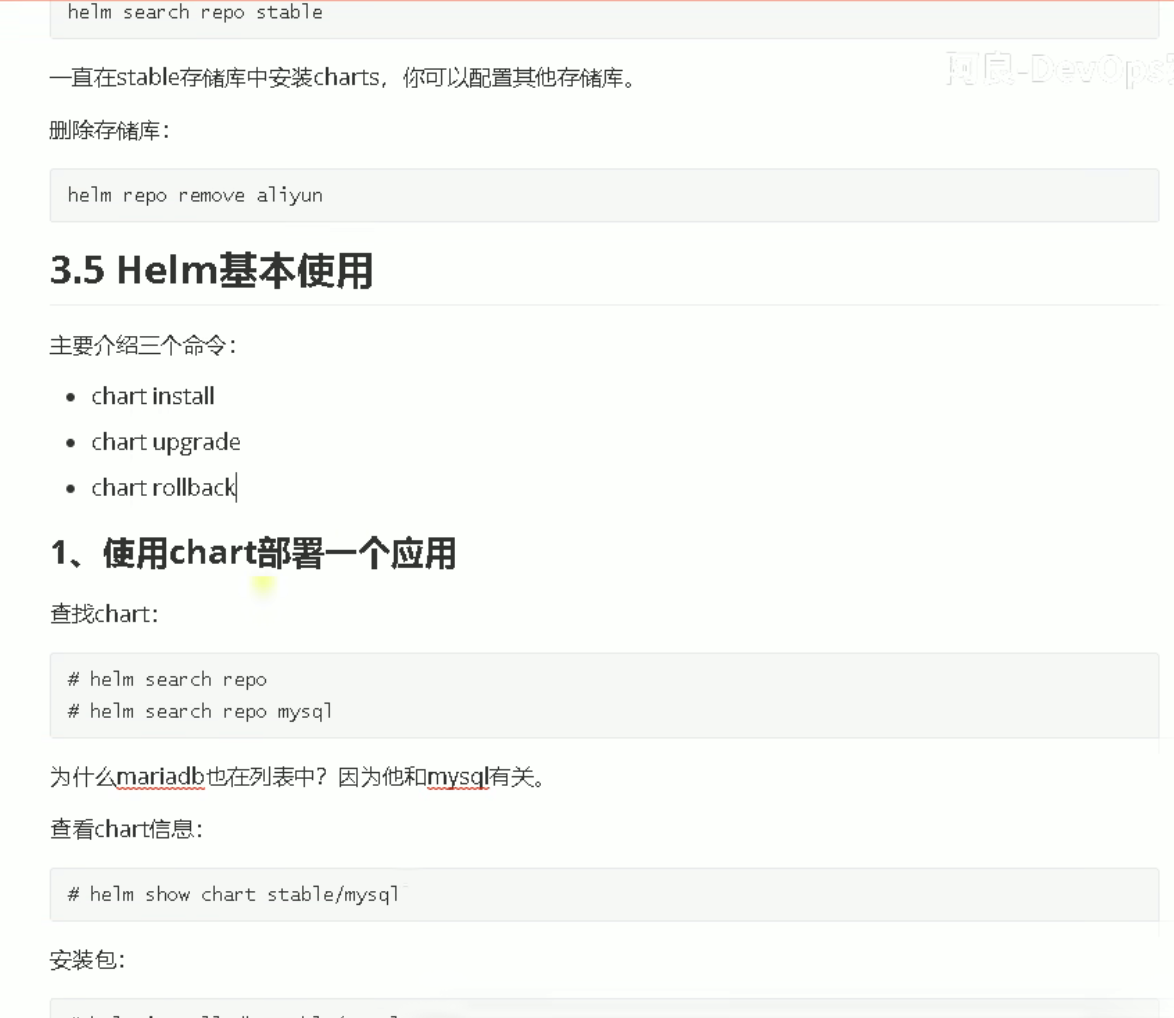1174x1018 pixels.
Task: Click the 主要介绍三个命令 line
Action: point(143,346)
